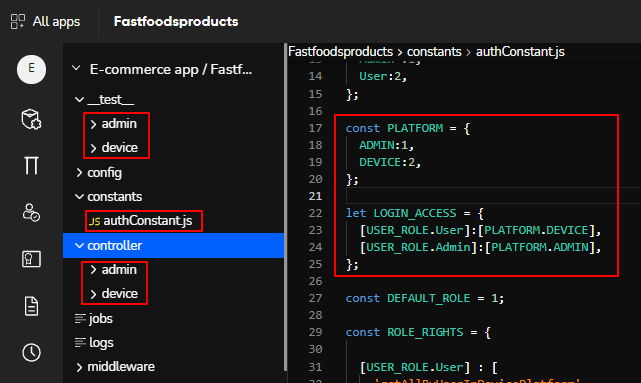Click constants in the breadcrumb
Viewport: 641px width, 383px height.
(x=434, y=52)
